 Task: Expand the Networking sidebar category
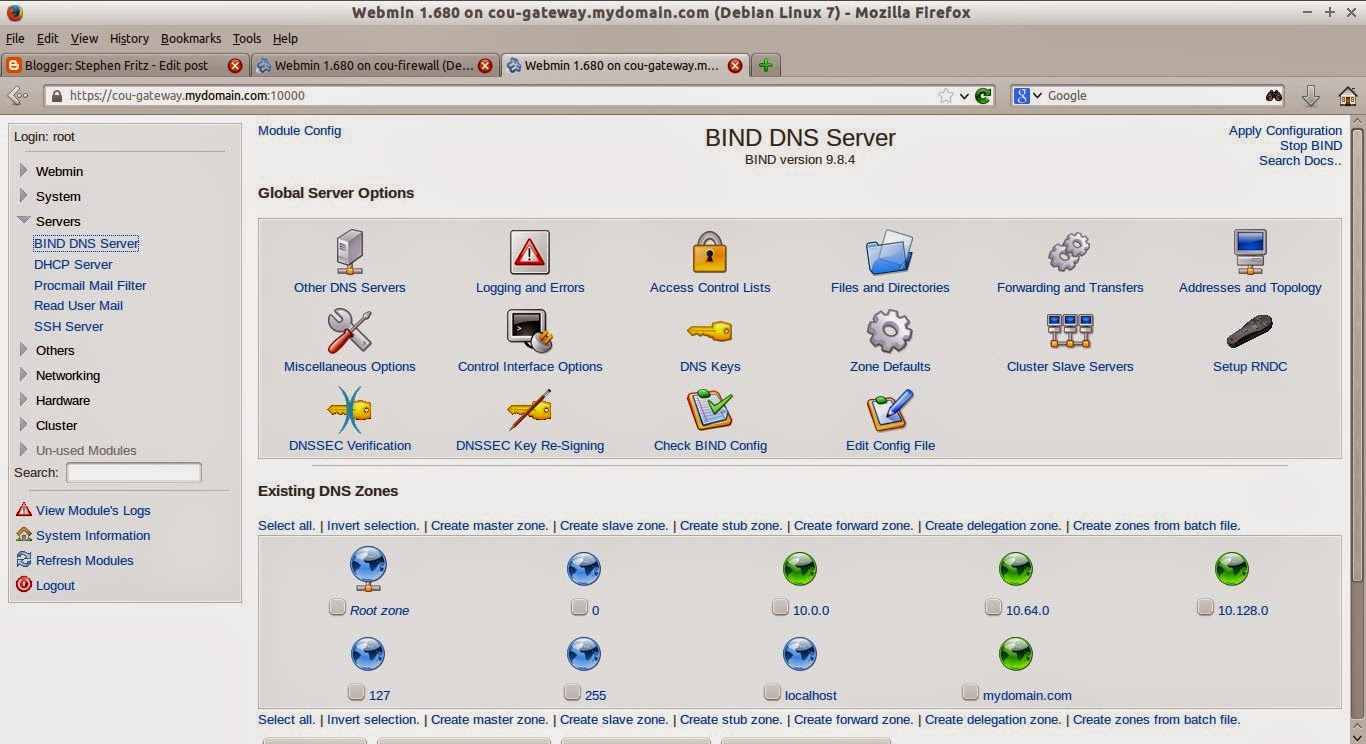click(24, 375)
